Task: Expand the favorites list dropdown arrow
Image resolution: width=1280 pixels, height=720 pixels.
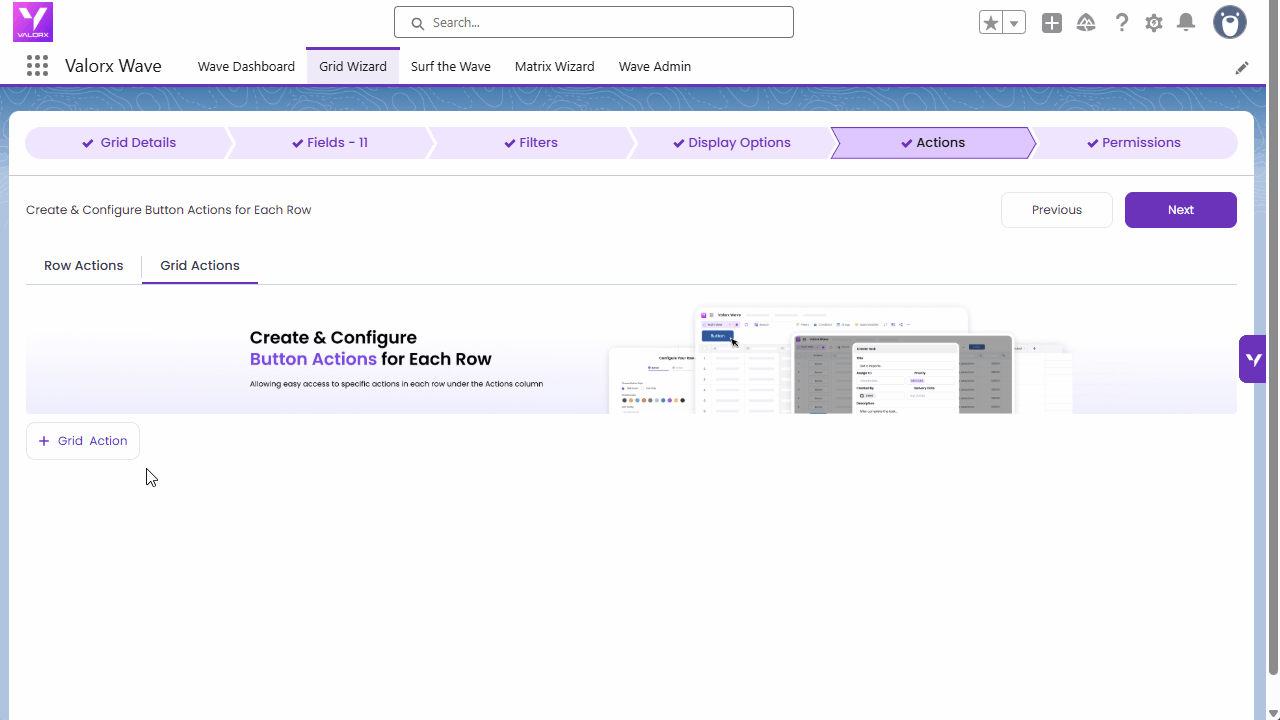Action: point(1014,23)
